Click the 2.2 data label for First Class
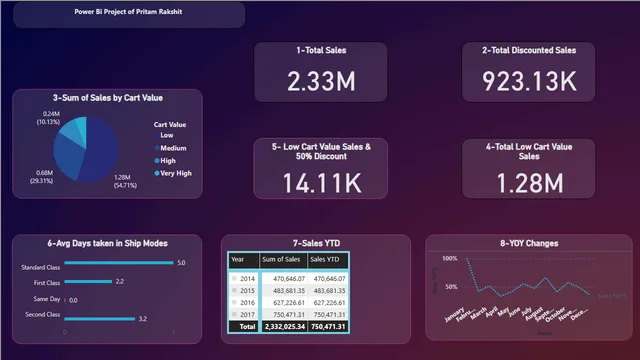 tap(120, 281)
